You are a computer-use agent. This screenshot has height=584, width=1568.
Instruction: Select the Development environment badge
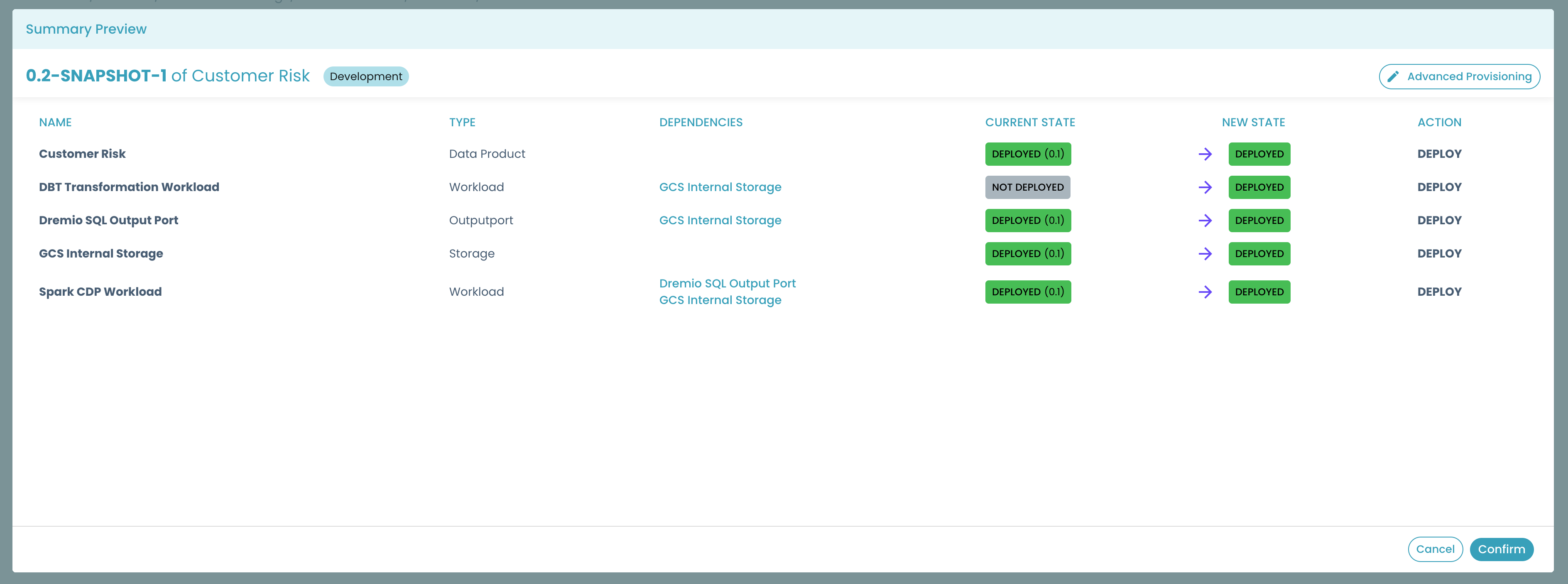point(366,76)
